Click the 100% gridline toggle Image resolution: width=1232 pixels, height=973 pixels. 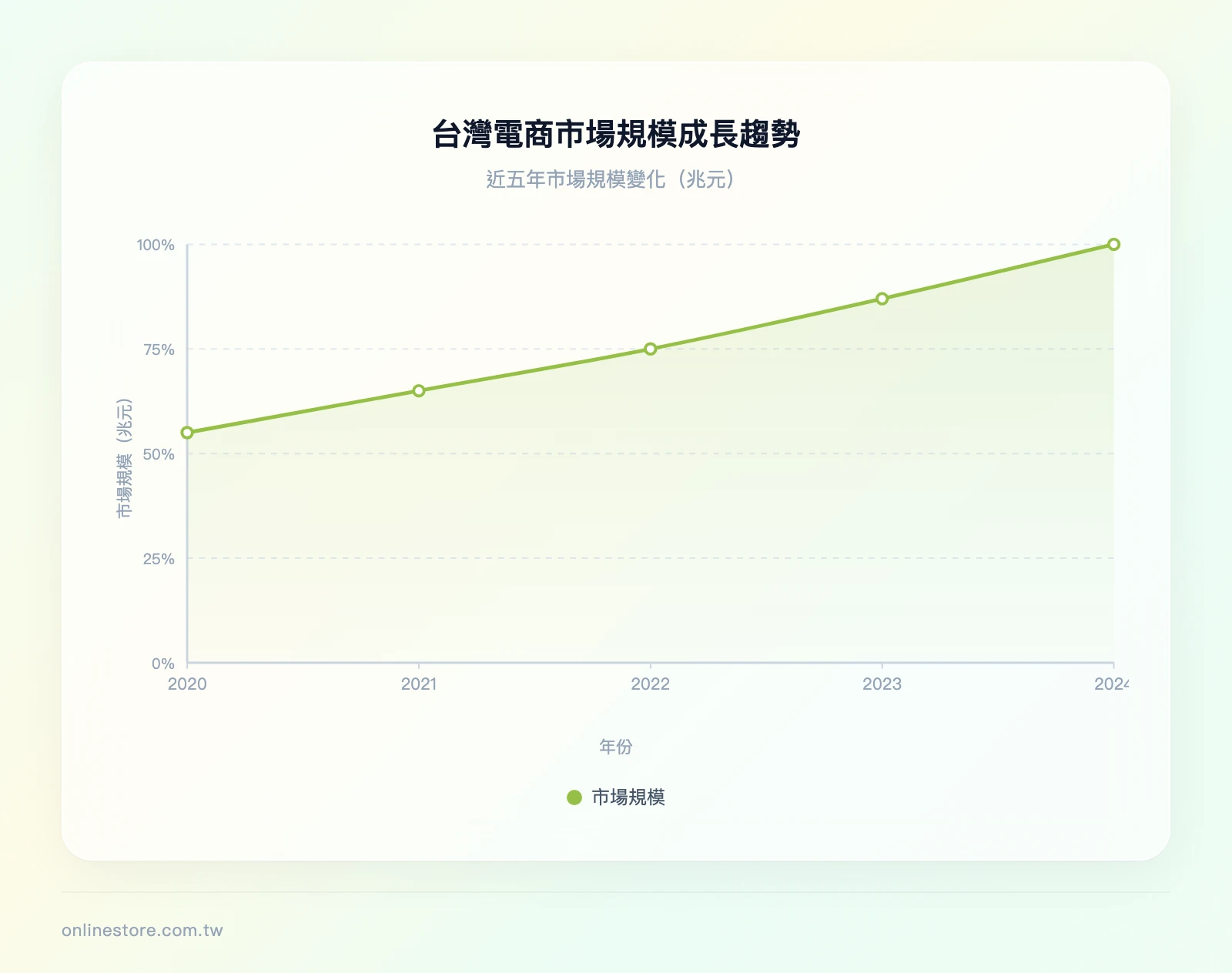[159, 245]
